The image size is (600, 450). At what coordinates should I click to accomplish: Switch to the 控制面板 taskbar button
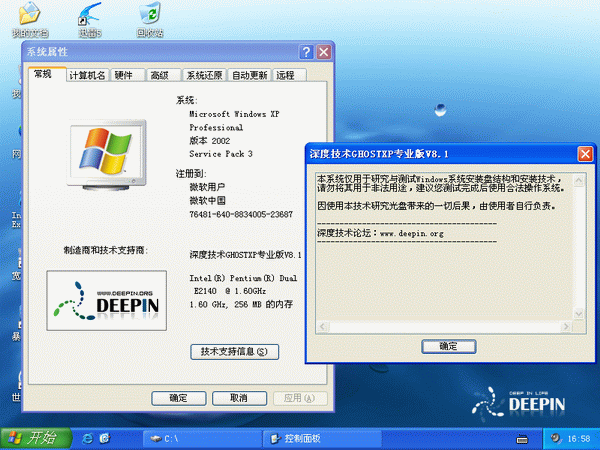[322, 439]
